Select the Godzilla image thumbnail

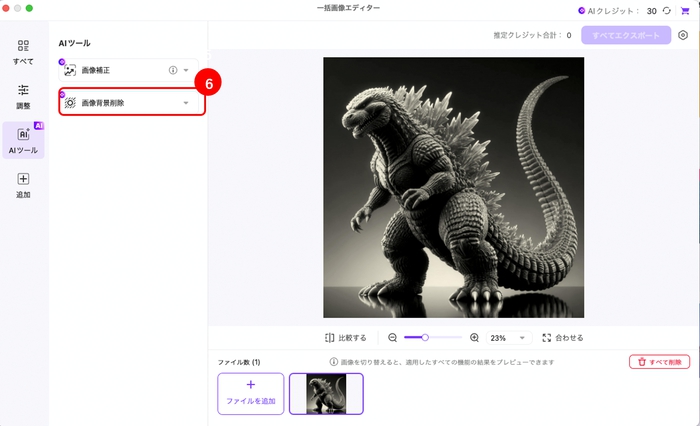[x=326, y=394]
